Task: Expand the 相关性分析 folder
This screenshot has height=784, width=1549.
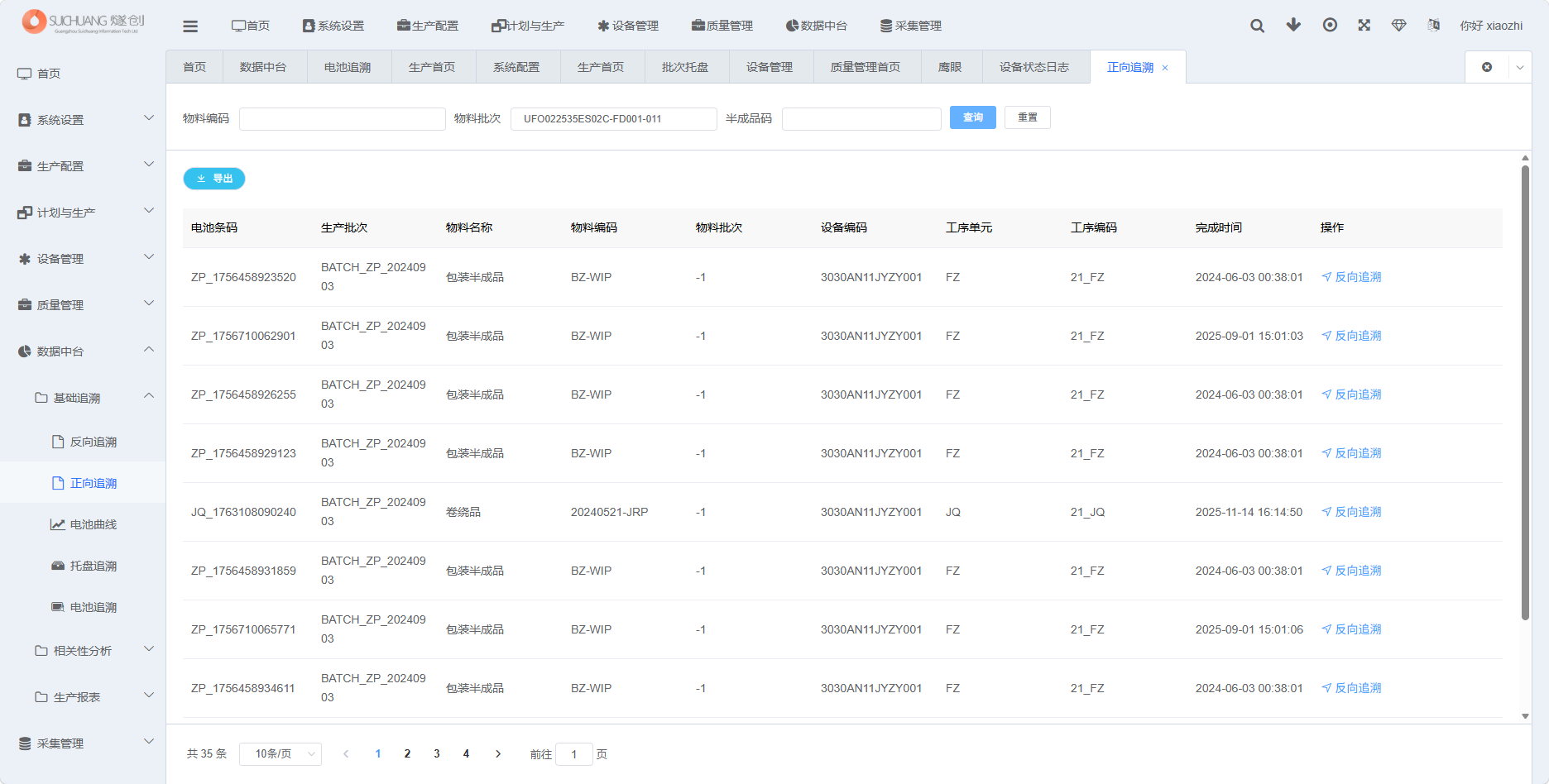Action: coord(83,651)
